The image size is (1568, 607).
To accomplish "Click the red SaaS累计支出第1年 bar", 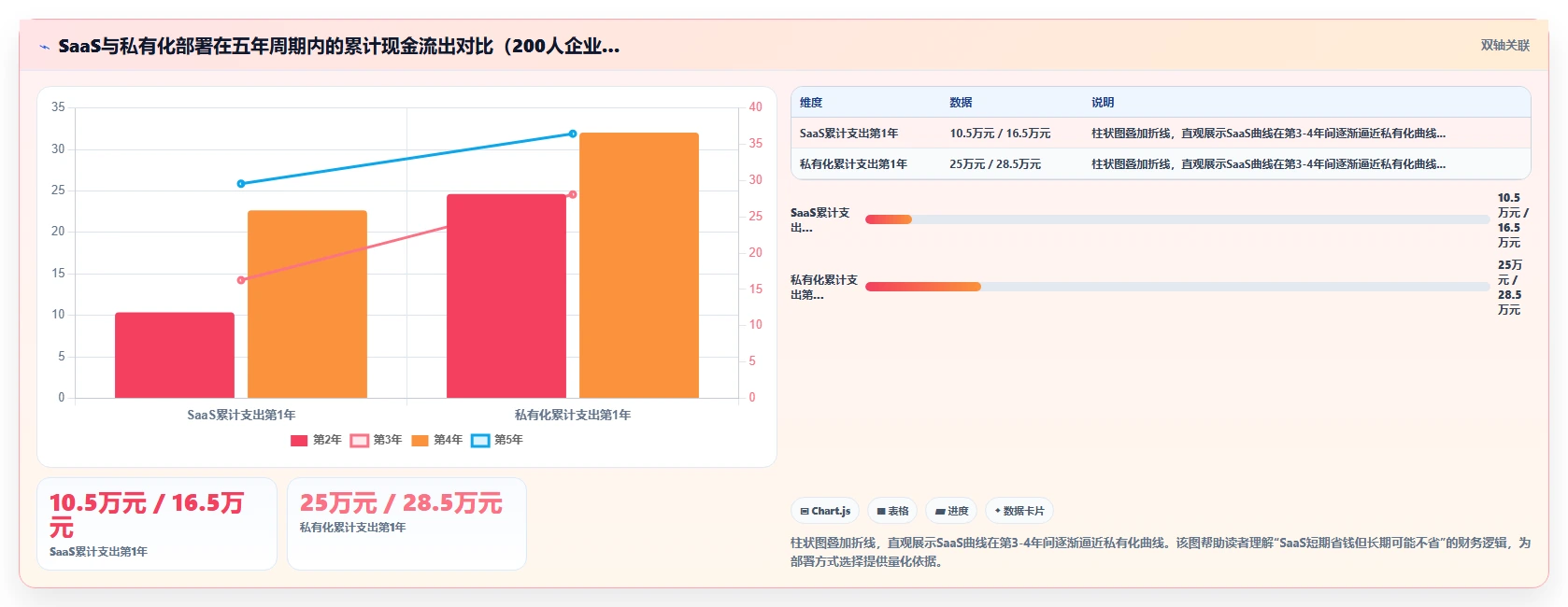I will click(x=175, y=355).
